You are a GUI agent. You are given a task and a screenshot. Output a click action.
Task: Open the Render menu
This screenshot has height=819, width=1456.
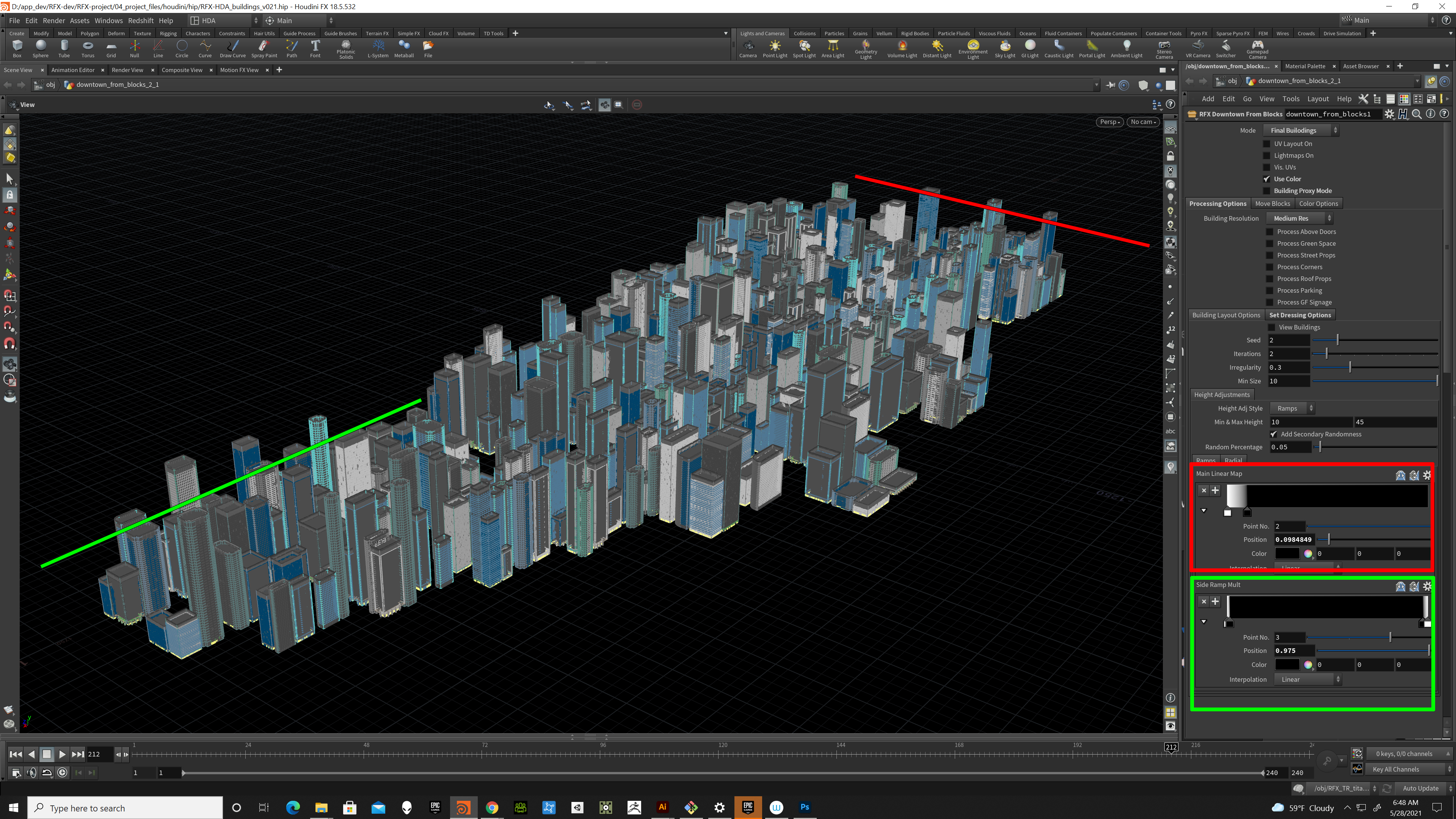click(54, 20)
